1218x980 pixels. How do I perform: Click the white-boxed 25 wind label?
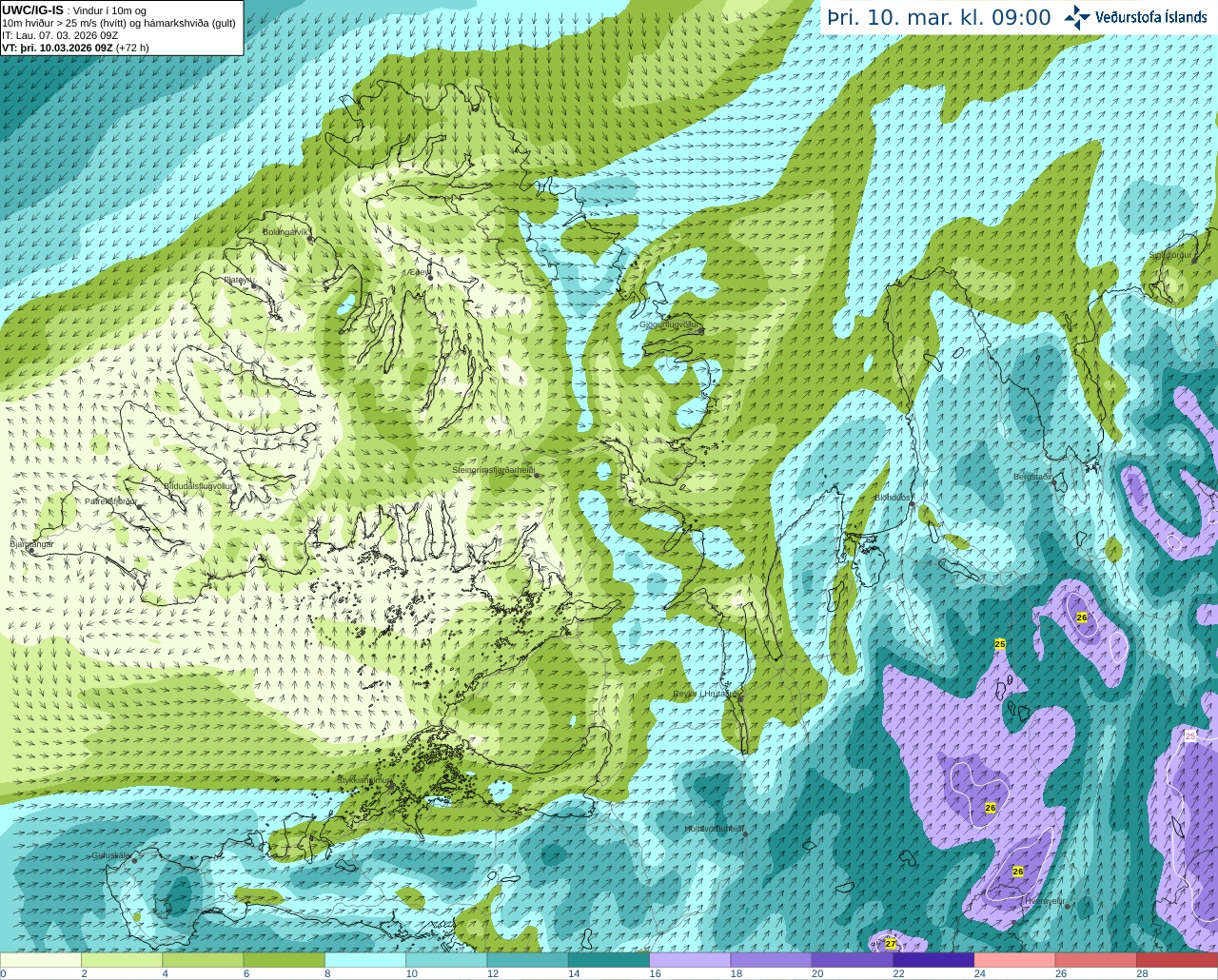tap(1190, 736)
